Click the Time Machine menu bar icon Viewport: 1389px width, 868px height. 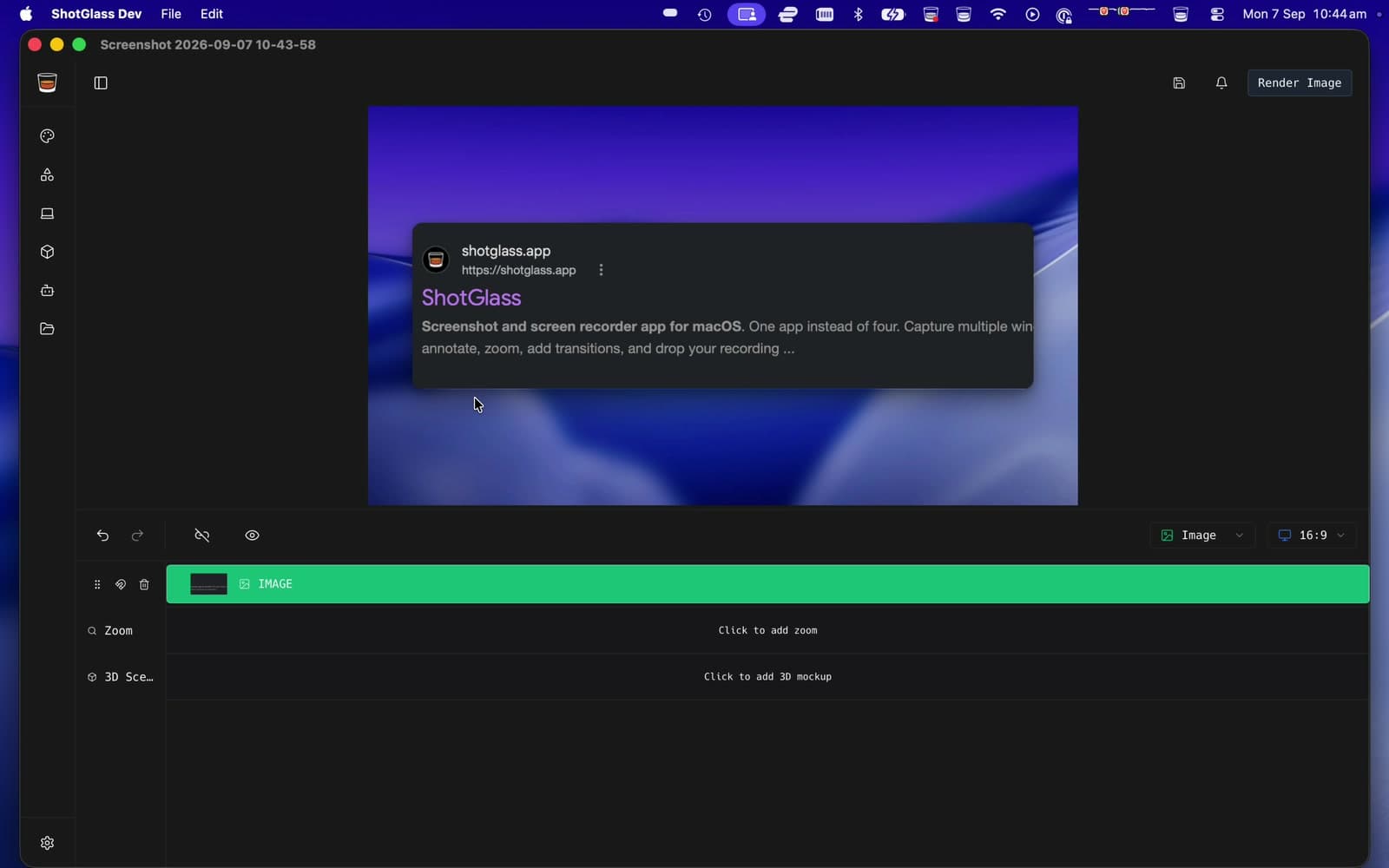pyautogui.click(x=704, y=14)
